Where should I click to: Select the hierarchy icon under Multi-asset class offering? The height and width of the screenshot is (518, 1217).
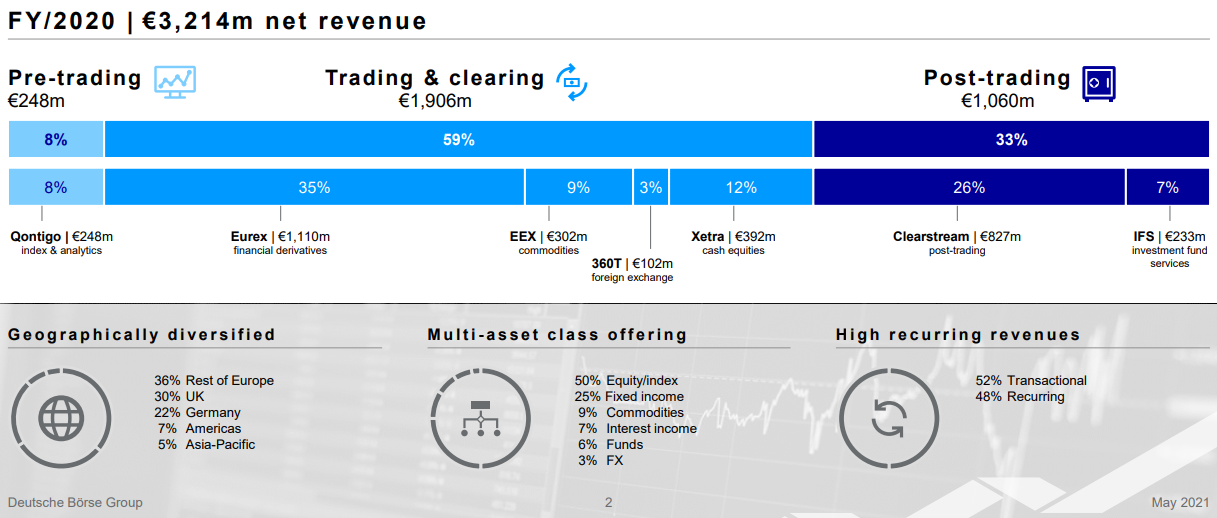[479, 418]
